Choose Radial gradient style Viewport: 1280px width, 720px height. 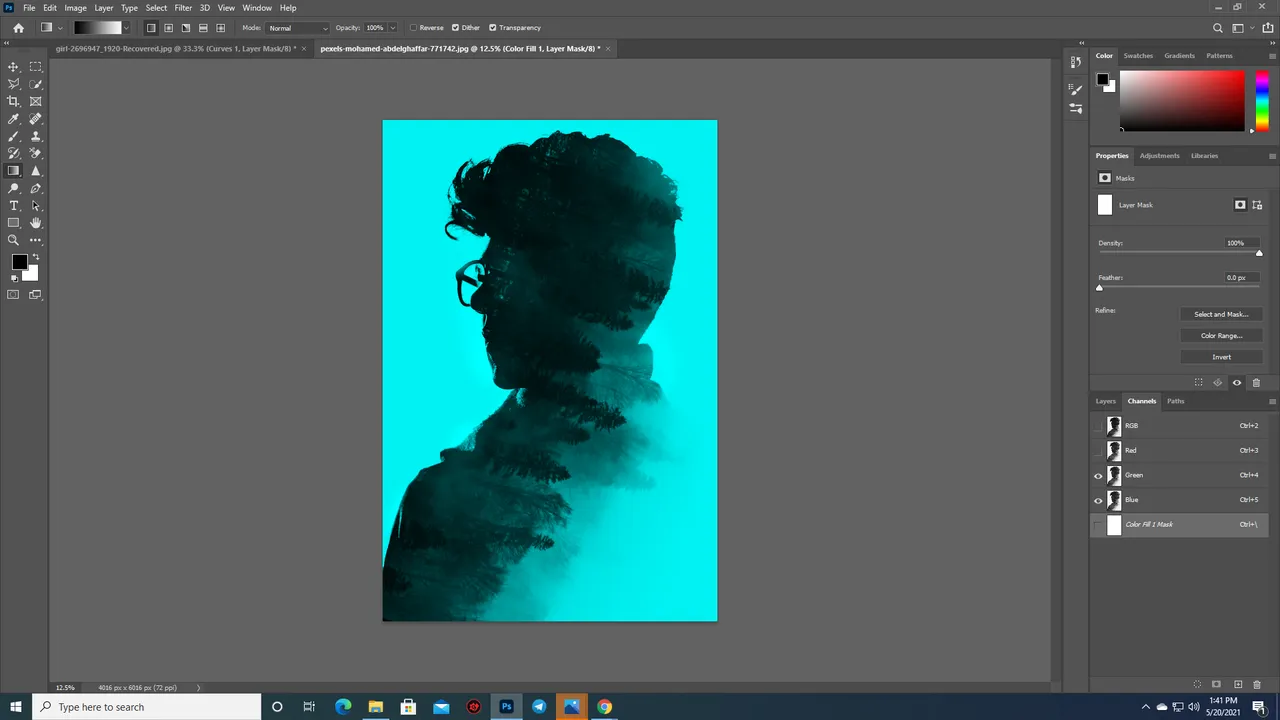[168, 28]
